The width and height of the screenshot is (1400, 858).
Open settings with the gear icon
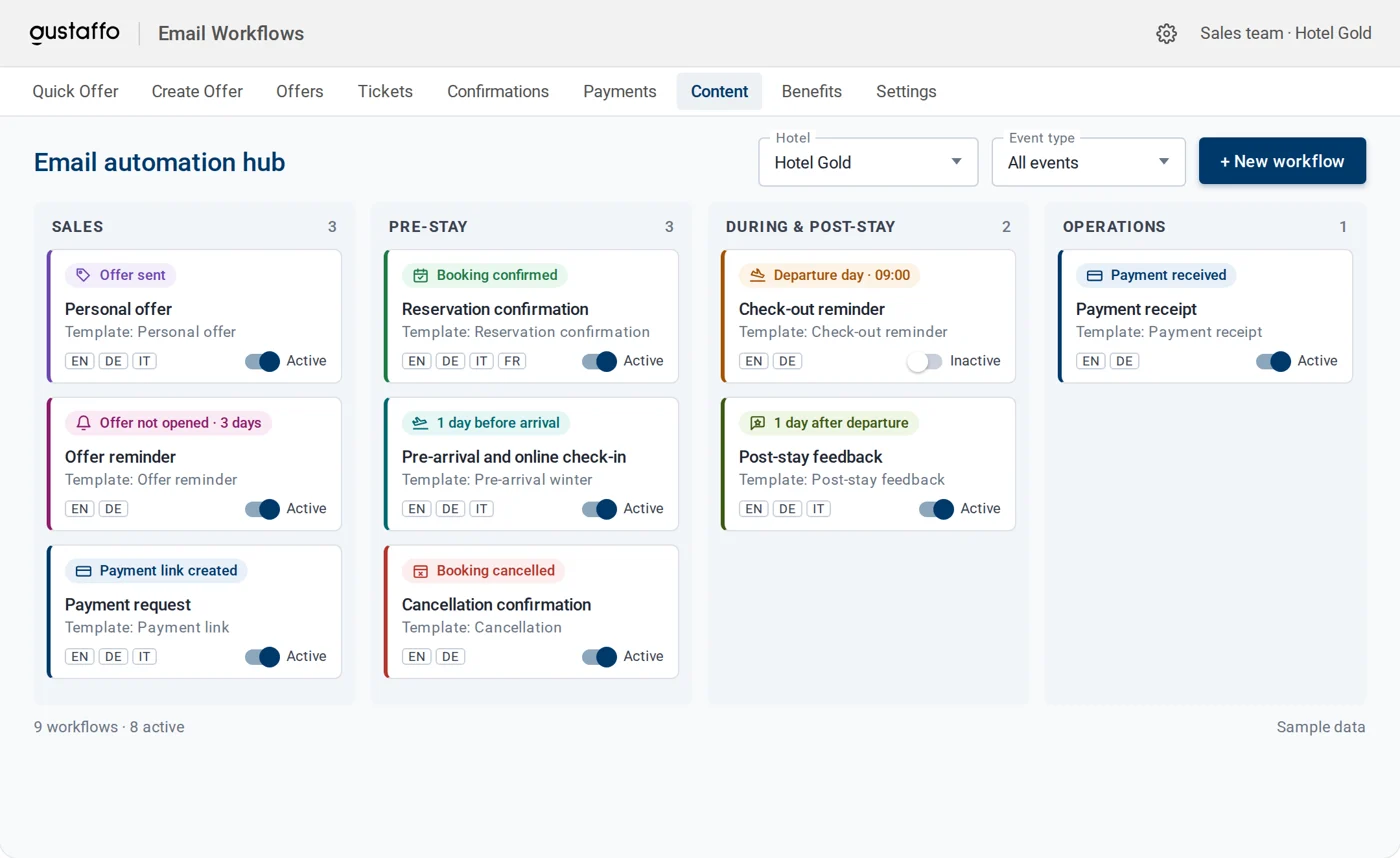click(x=1166, y=34)
